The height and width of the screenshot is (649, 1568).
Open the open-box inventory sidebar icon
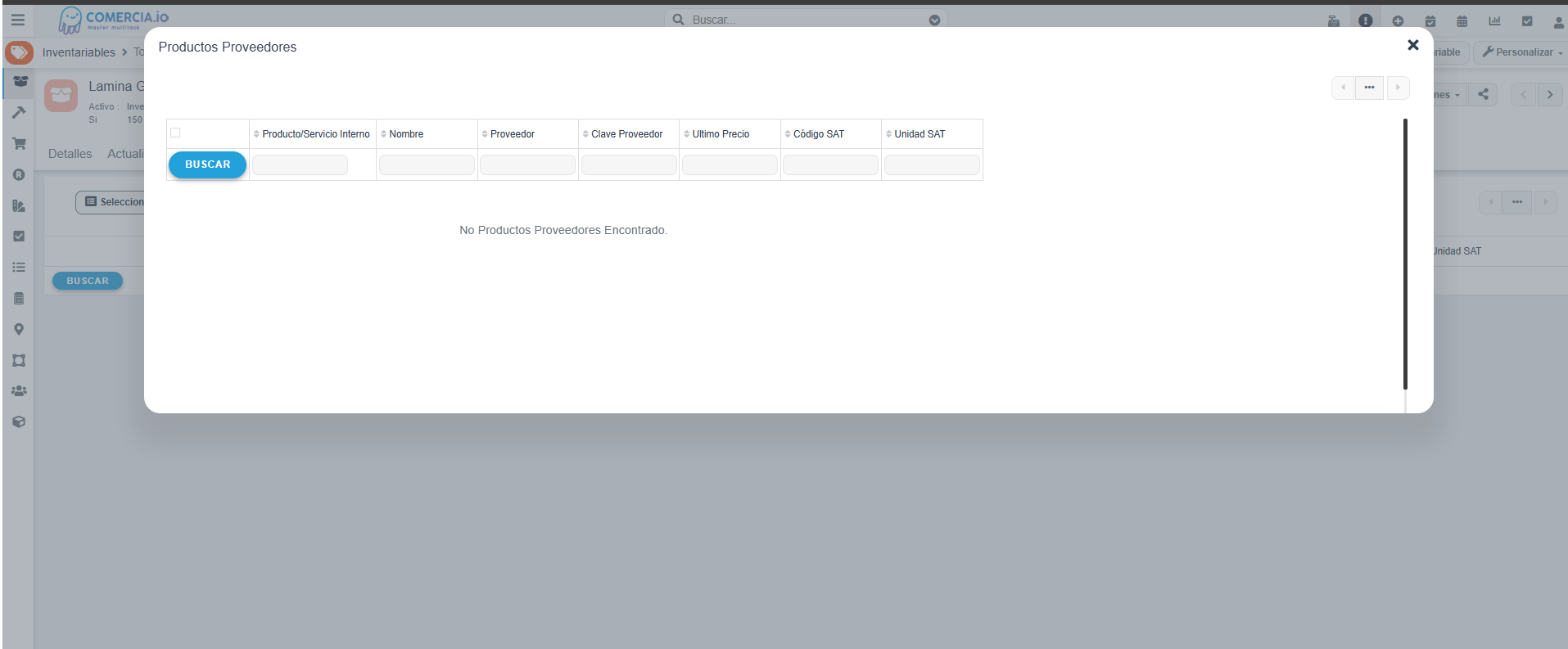20,81
